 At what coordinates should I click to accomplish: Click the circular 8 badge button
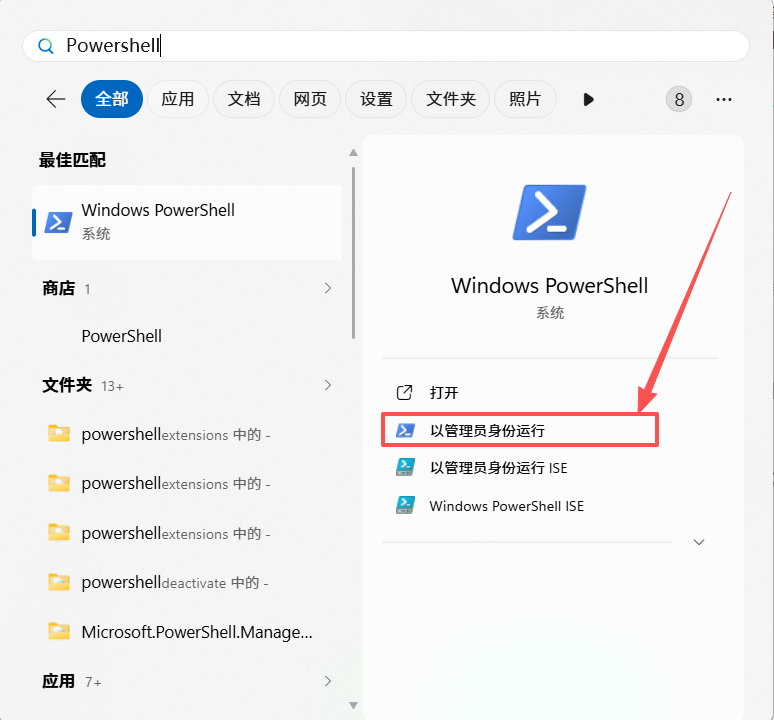click(679, 99)
